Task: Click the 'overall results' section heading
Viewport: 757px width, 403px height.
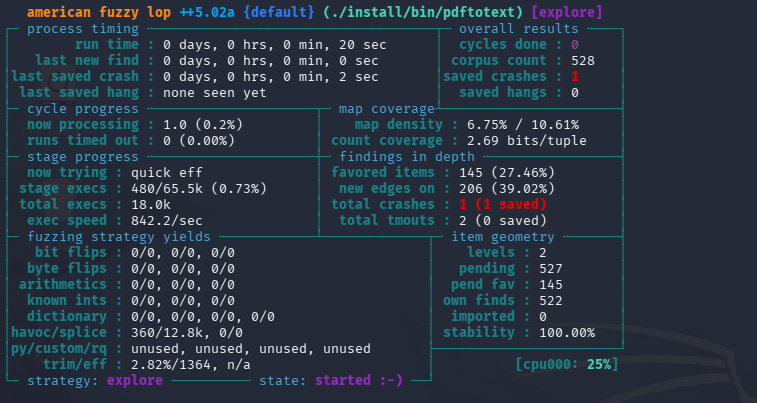Action: coord(519,29)
